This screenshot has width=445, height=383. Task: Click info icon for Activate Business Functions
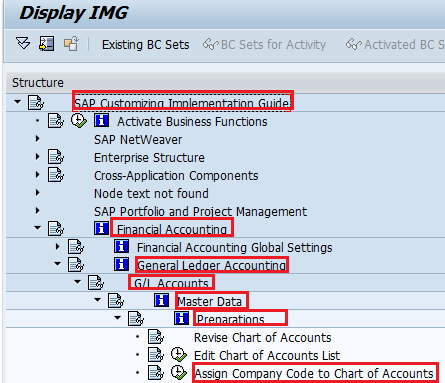(101, 120)
